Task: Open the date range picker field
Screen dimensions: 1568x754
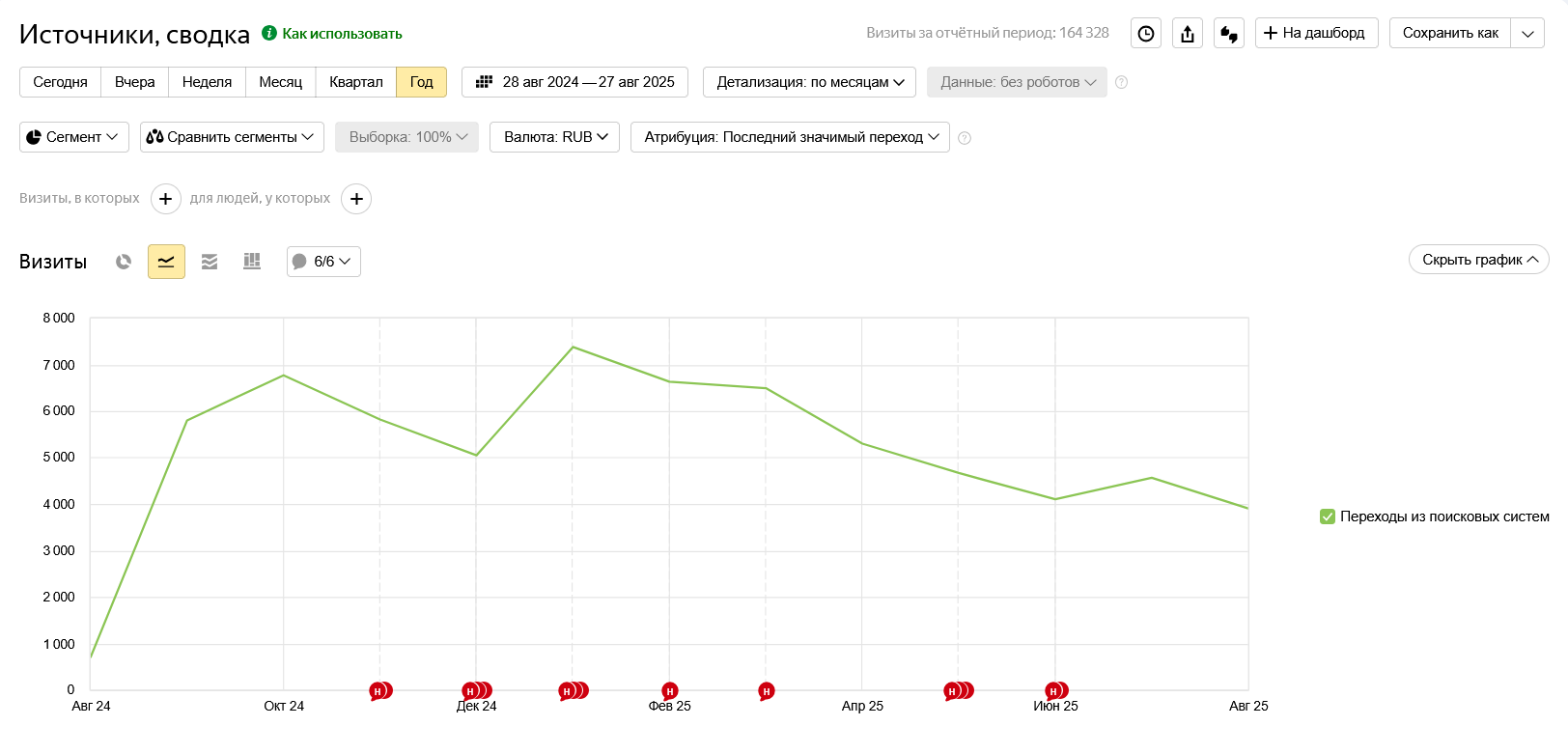Action: (574, 82)
